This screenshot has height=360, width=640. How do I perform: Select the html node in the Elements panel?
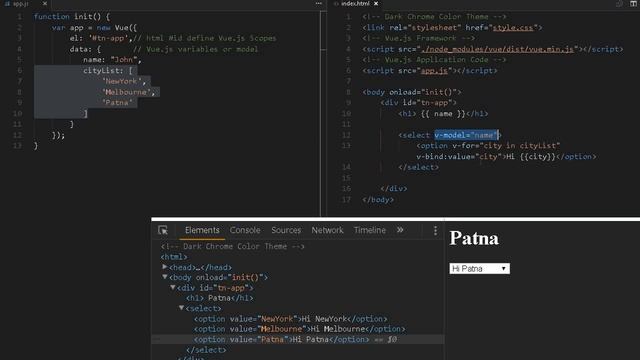coord(174,257)
